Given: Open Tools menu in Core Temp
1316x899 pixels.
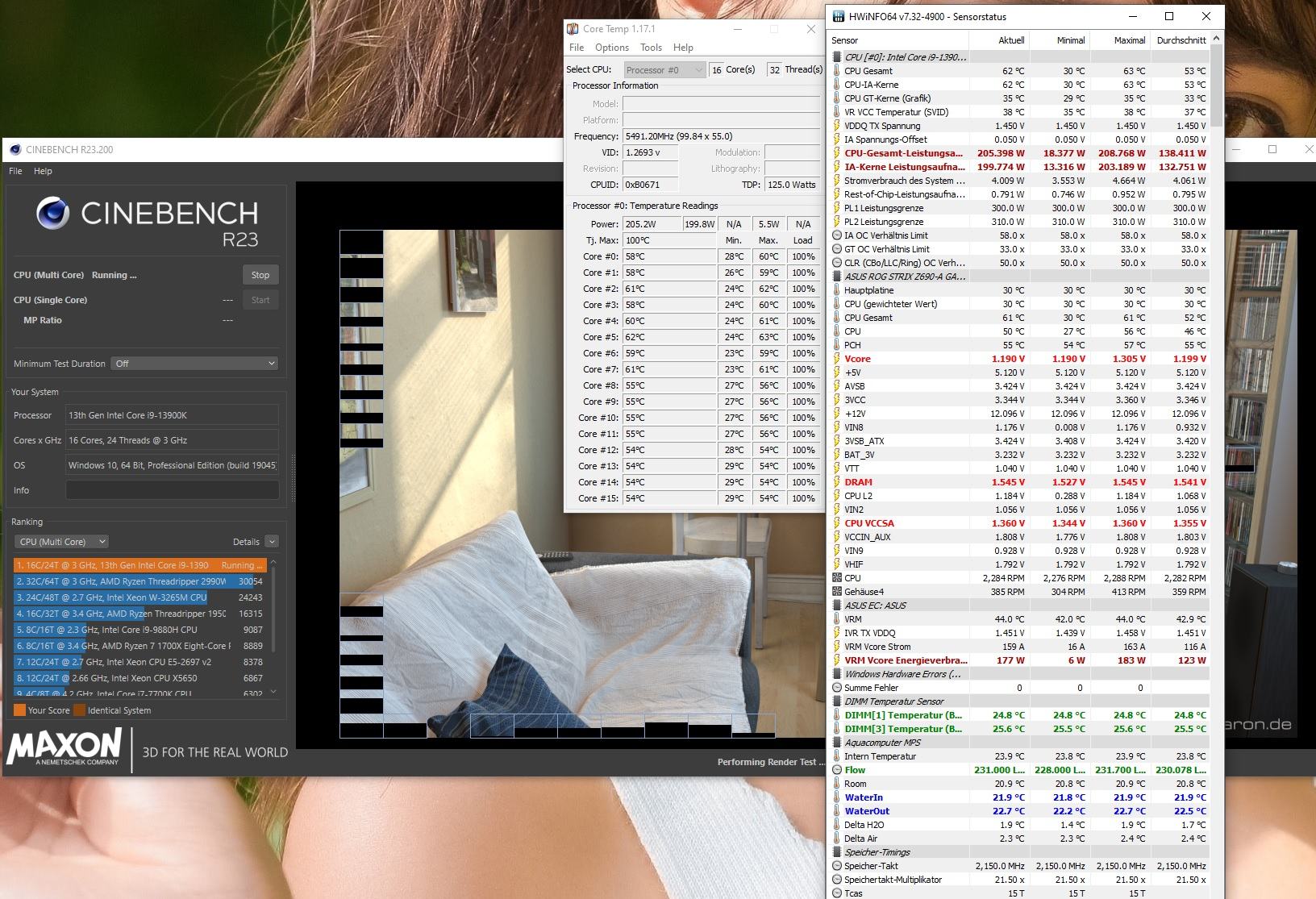Looking at the screenshot, I should click(651, 48).
